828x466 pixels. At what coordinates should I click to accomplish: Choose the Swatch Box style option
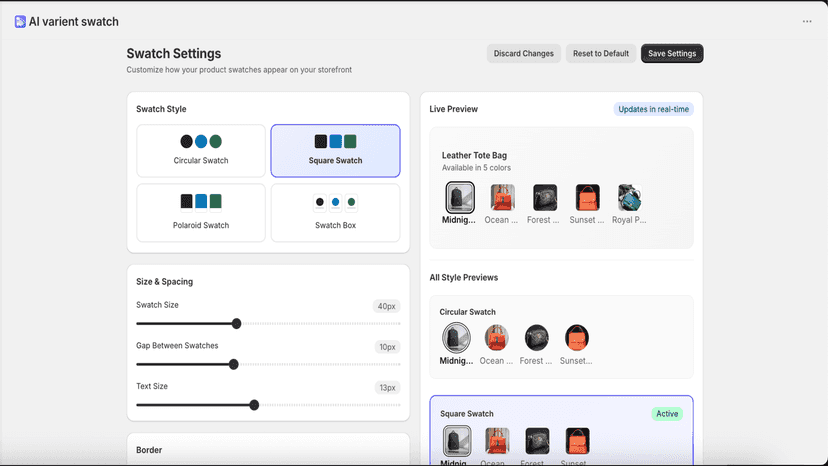point(335,212)
